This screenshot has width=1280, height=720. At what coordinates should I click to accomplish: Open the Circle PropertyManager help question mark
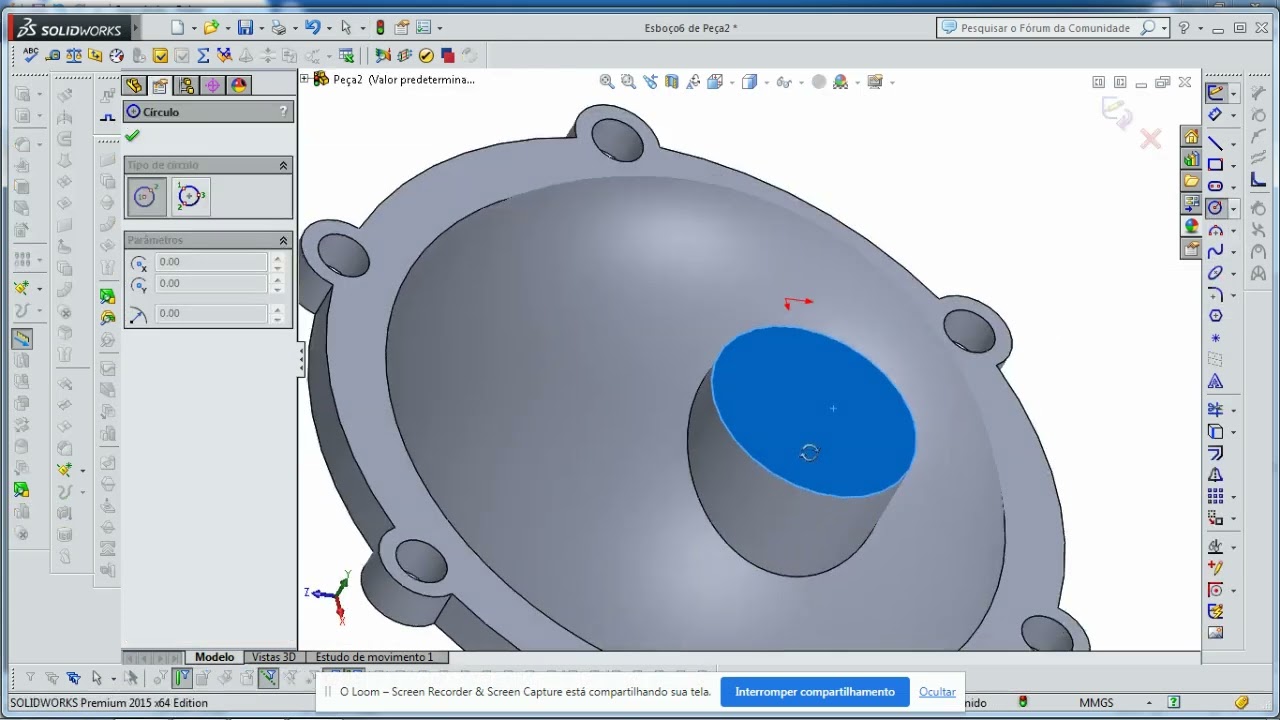click(283, 112)
